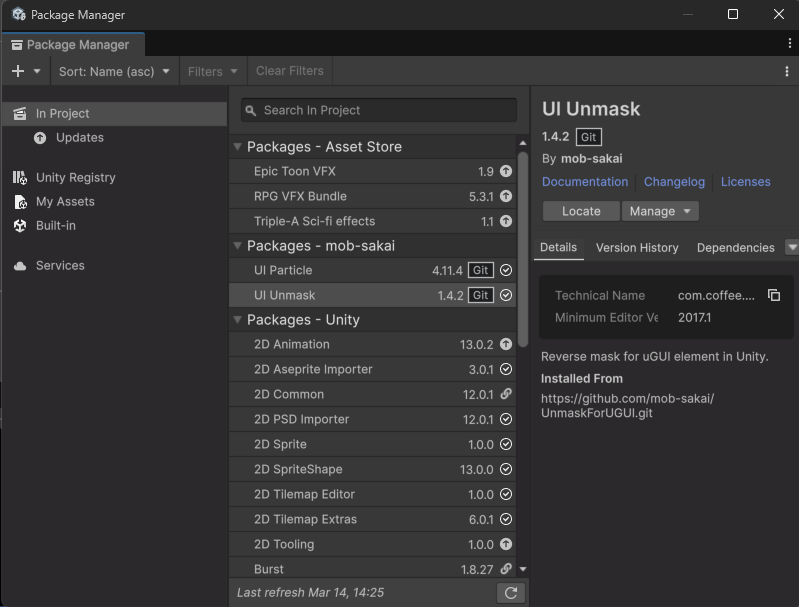
Task: Click the checkmark icon for 2D SpriteShape
Action: click(505, 469)
